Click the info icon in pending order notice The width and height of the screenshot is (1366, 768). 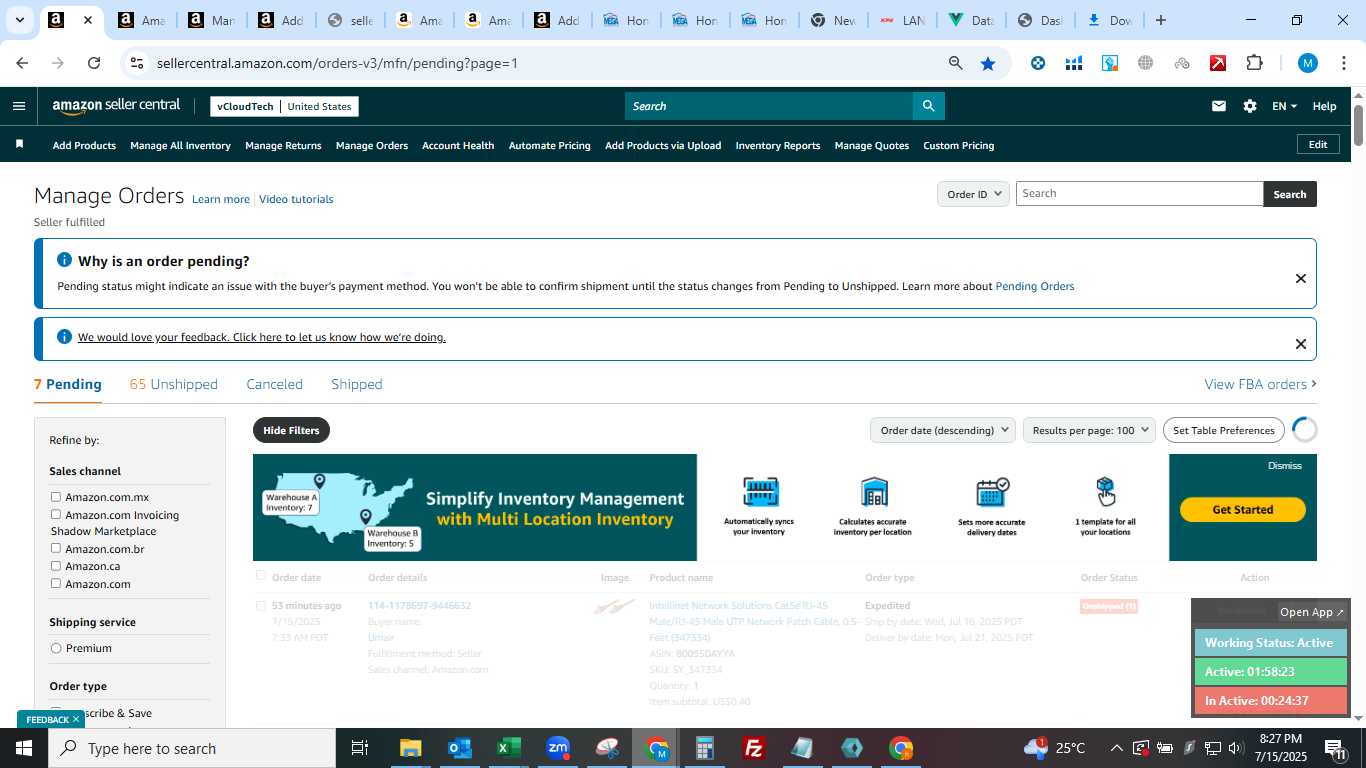point(64,260)
